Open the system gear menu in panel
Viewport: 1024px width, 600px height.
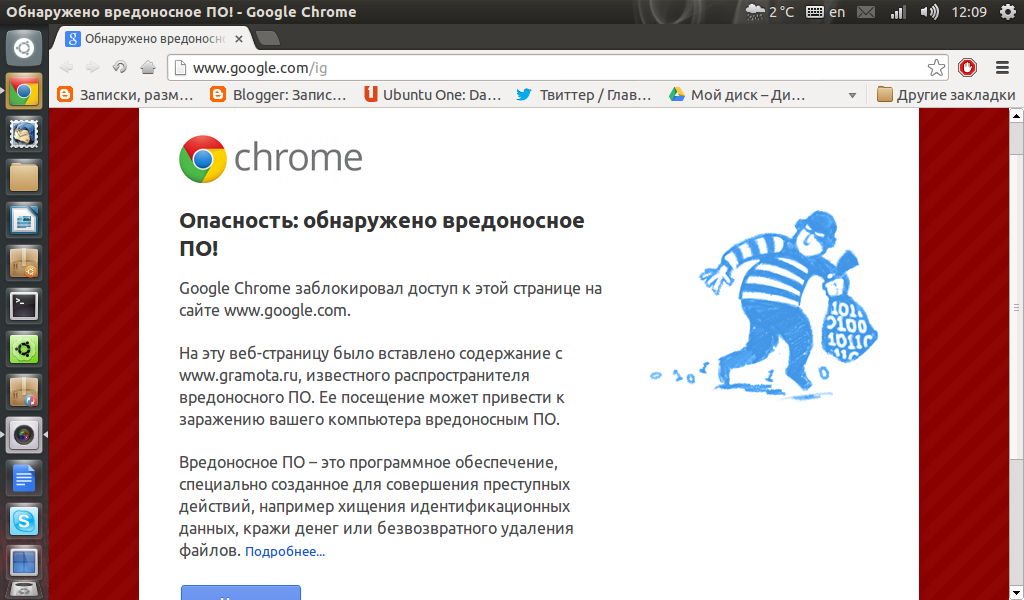(1008, 12)
